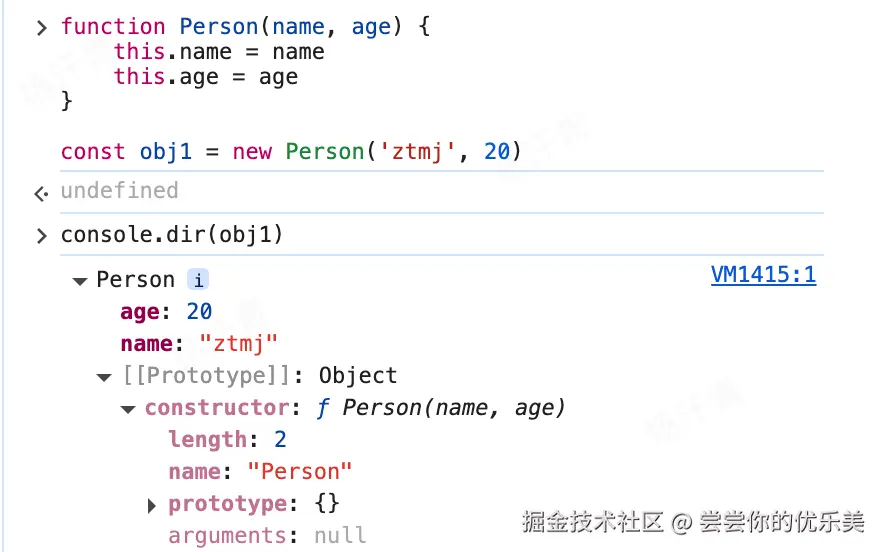This screenshot has width=882, height=552.
Task: Click the f Person(name, age) function value
Action: click(x=441, y=408)
